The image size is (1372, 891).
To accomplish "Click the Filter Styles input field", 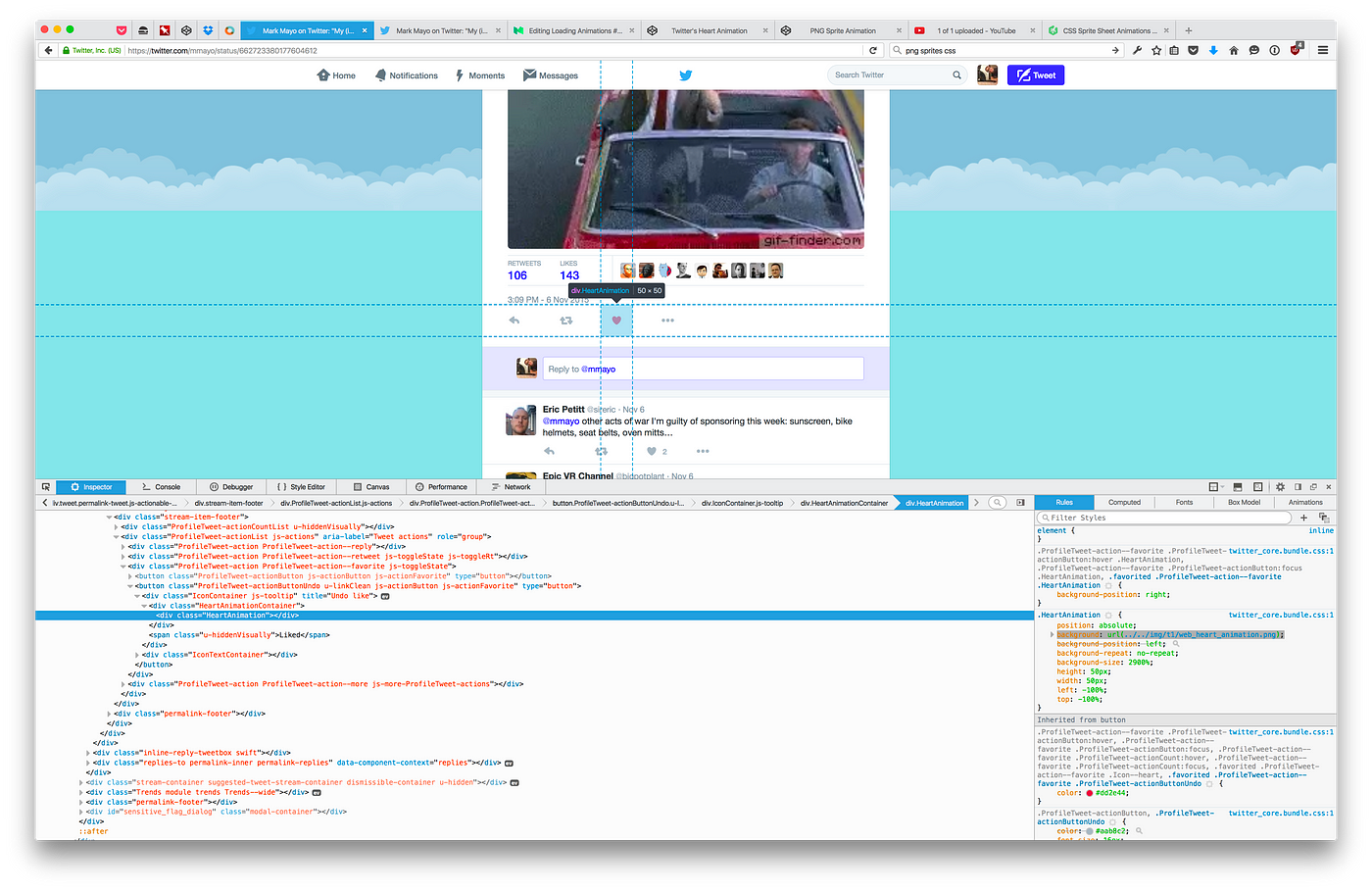I will pyautogui.click(x=1164, y=518).
